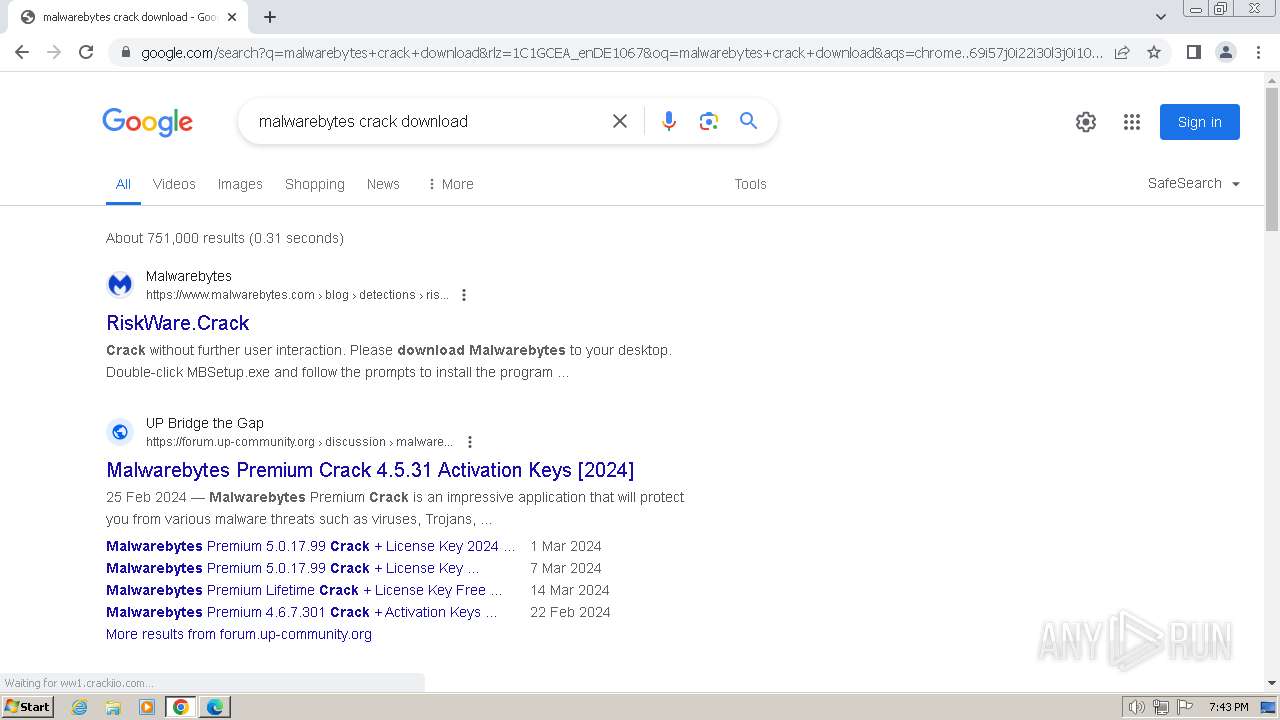Open the Edge taskbar icon

(215, 707)
